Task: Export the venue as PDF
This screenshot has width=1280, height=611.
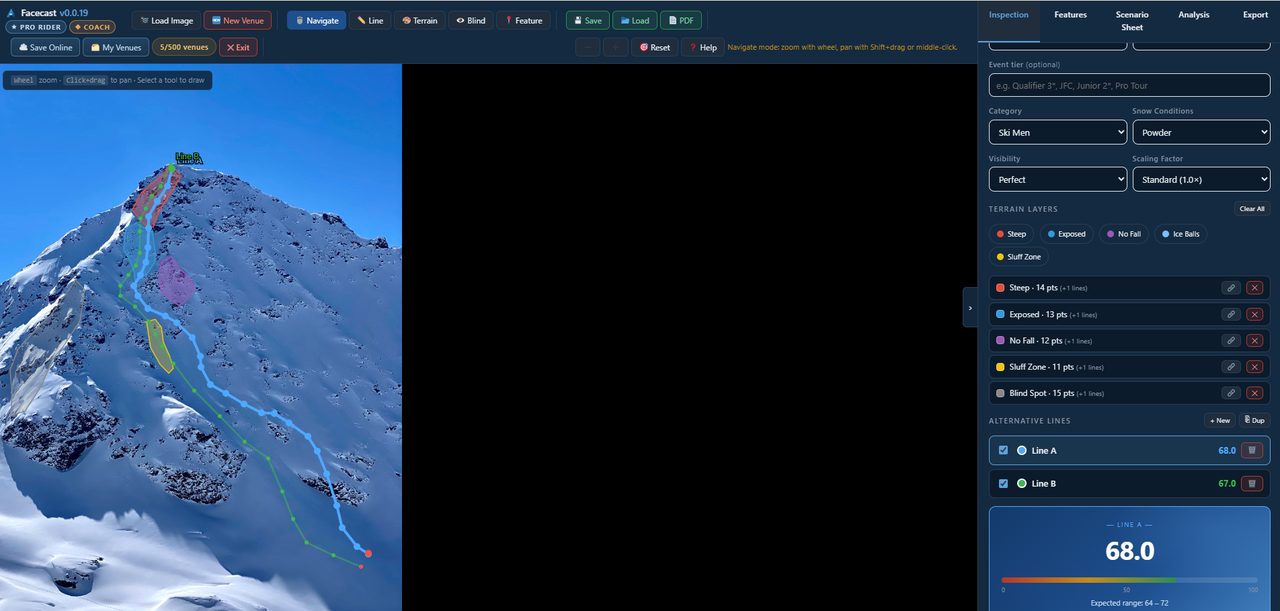Action: tap(681, 20)
